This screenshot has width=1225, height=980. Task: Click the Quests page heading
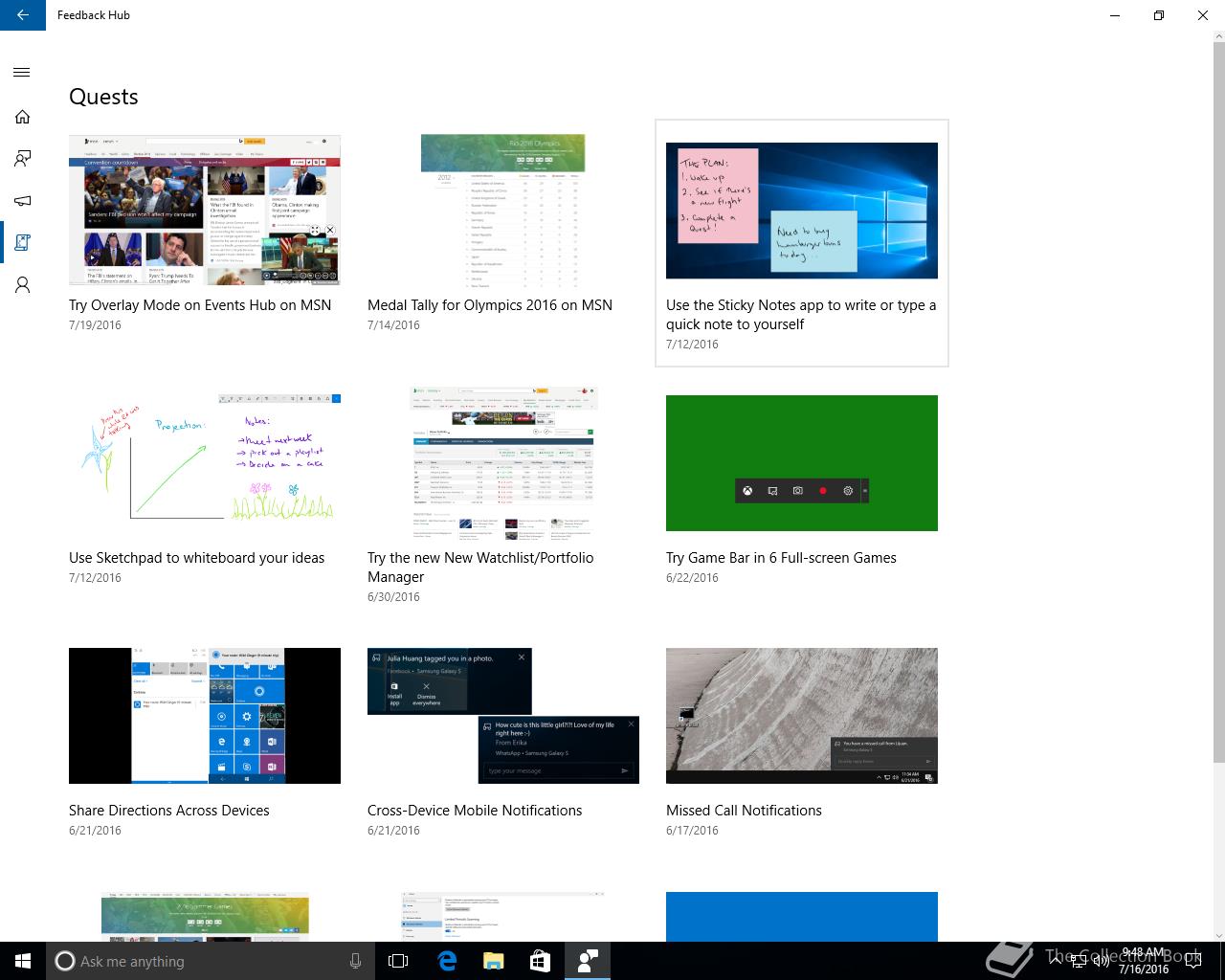click(x=103, y=97)
